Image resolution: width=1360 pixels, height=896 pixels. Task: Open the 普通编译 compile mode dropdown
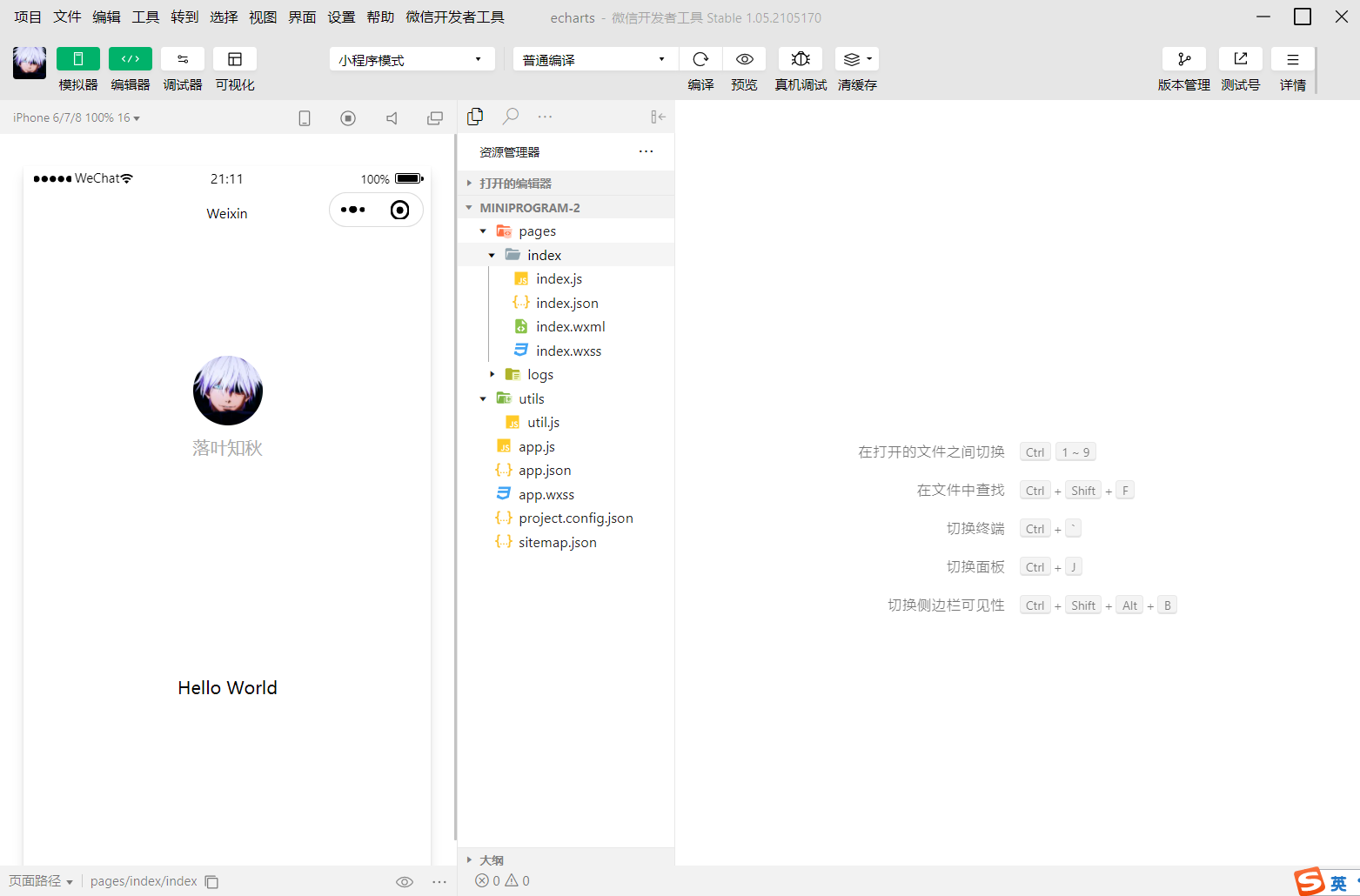pos(593,58)
